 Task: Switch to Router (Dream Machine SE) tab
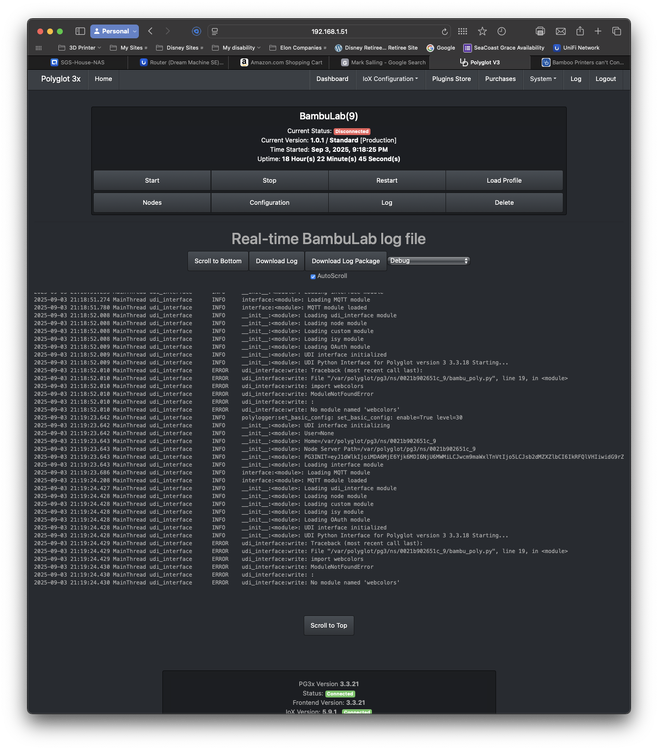[182, 62]
